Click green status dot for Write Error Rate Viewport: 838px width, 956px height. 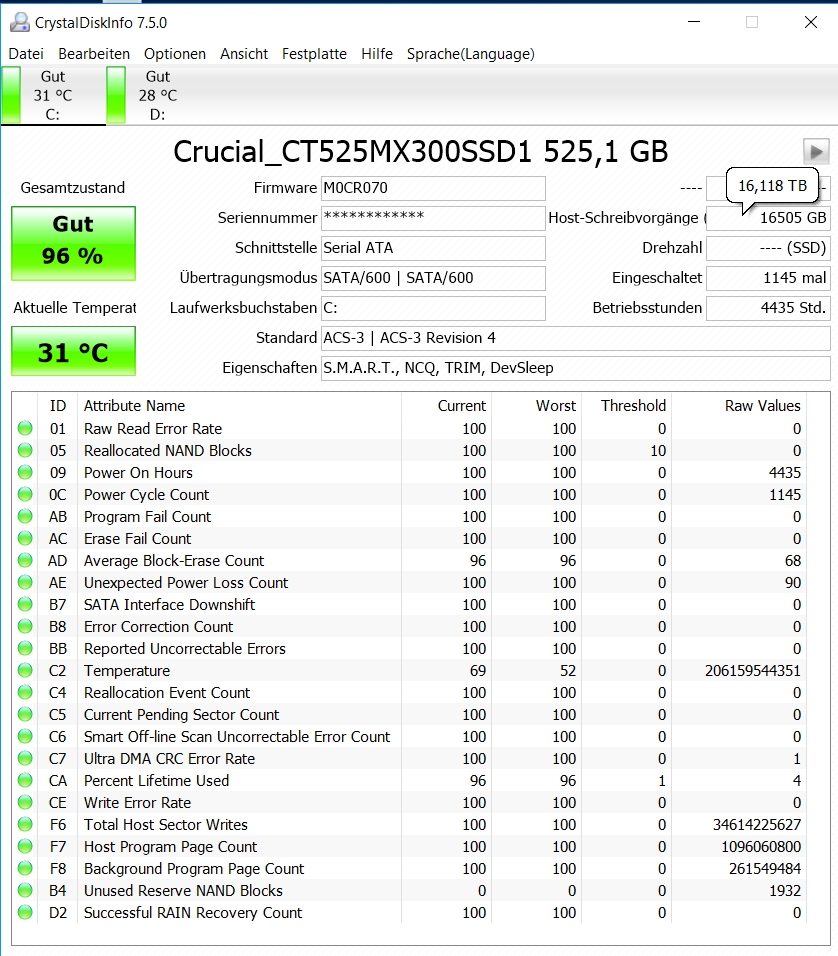pos(25,802)
